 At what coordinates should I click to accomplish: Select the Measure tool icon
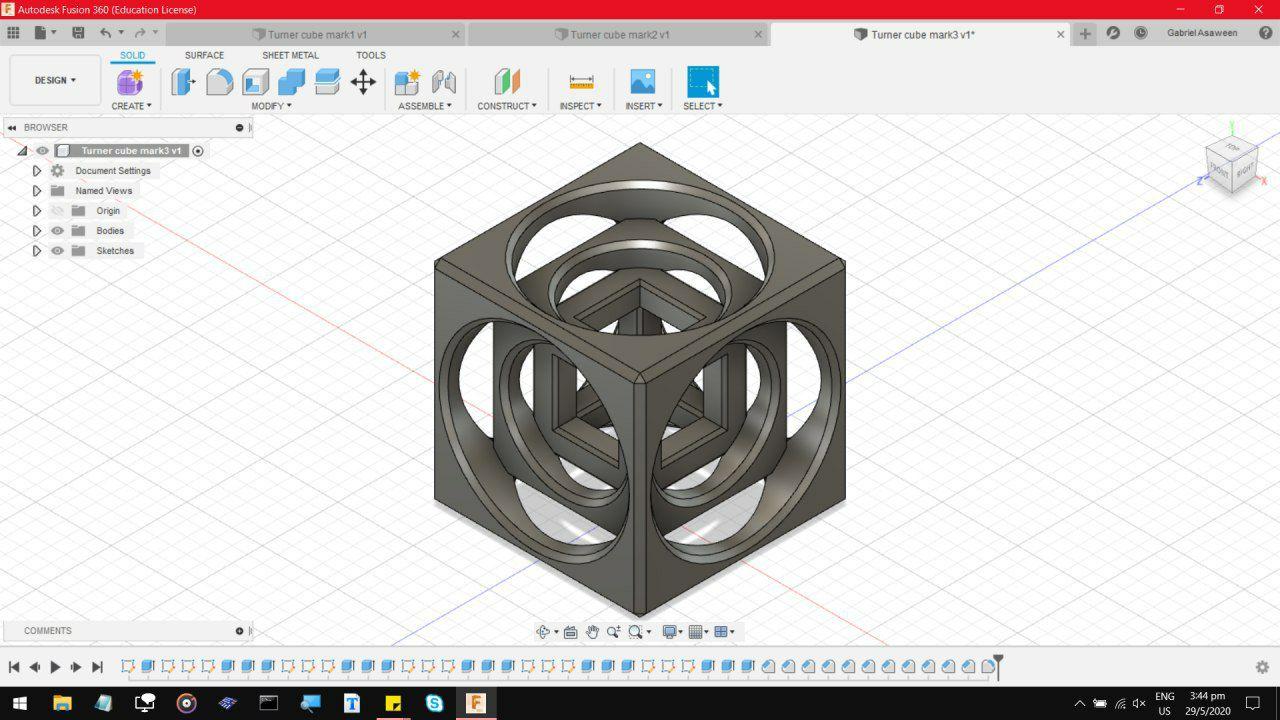pyautogui.click(x=581, y=82)
